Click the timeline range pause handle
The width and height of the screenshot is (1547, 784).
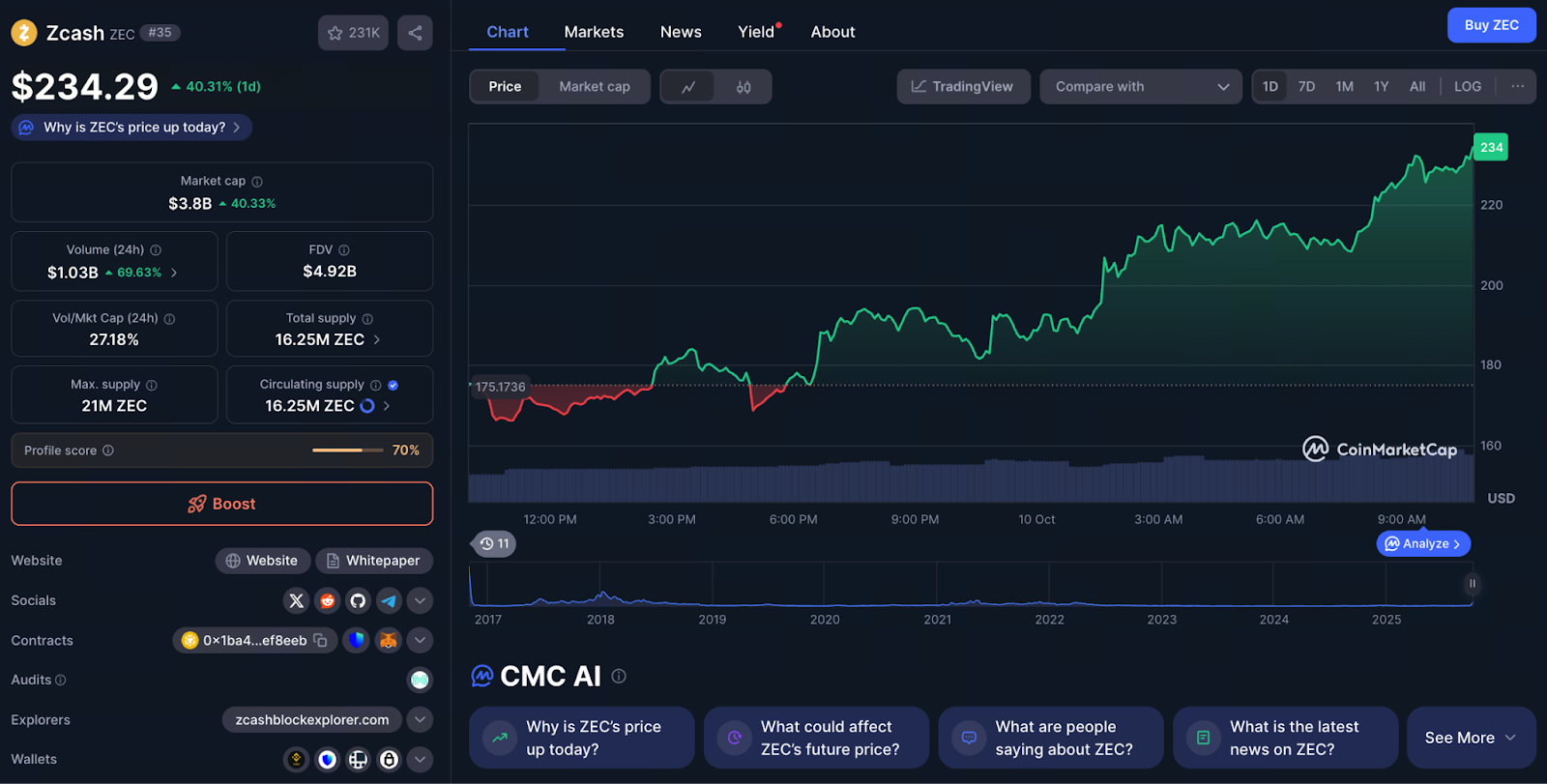(x=1473, y=584)
